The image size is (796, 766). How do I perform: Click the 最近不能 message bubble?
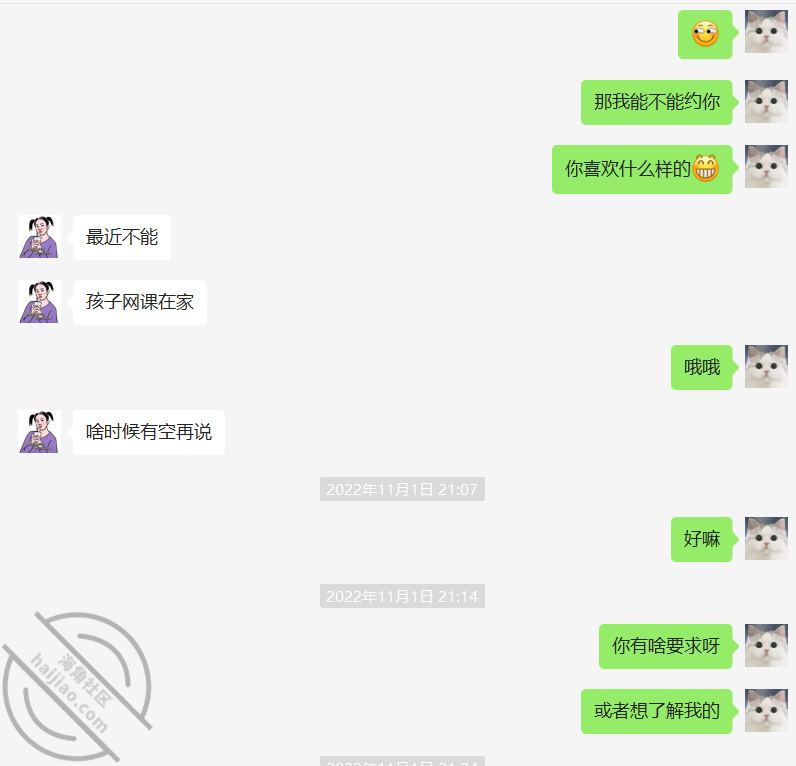122,237
